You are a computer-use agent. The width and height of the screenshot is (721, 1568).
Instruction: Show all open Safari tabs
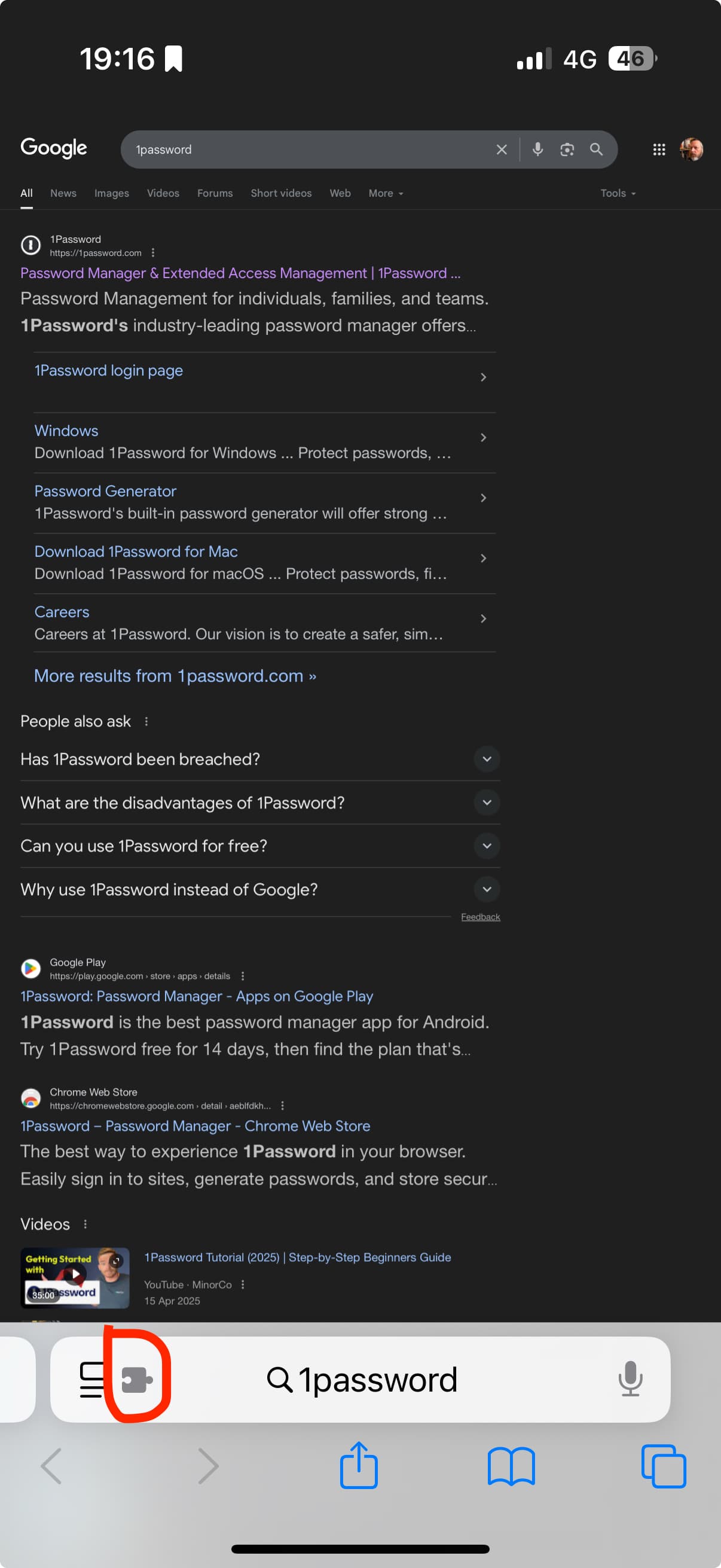[664, 1466]
